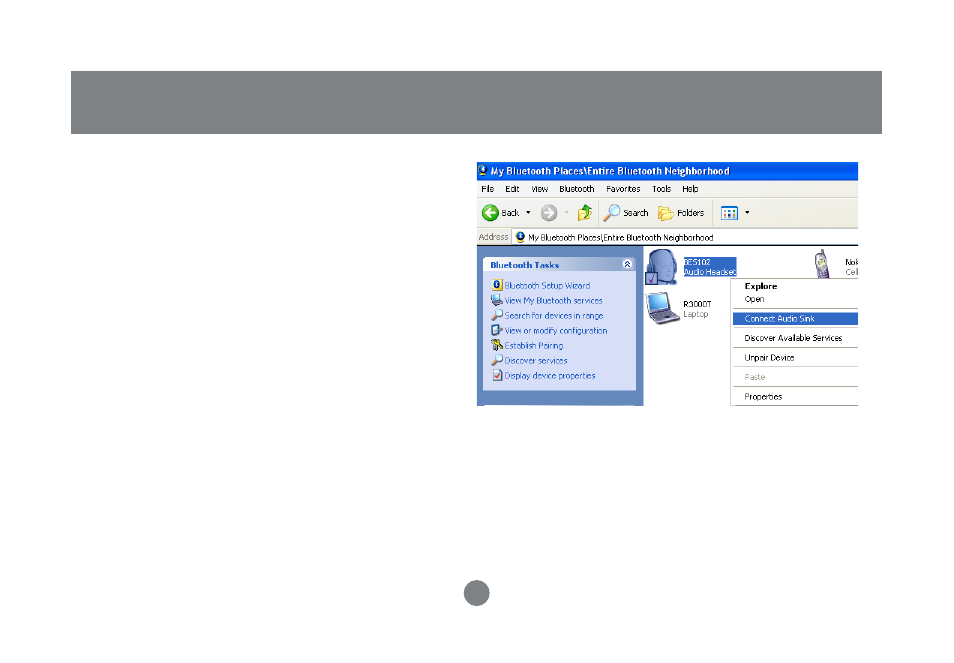
Task: Click Display device properties link
Action: [x=549, y=376]
